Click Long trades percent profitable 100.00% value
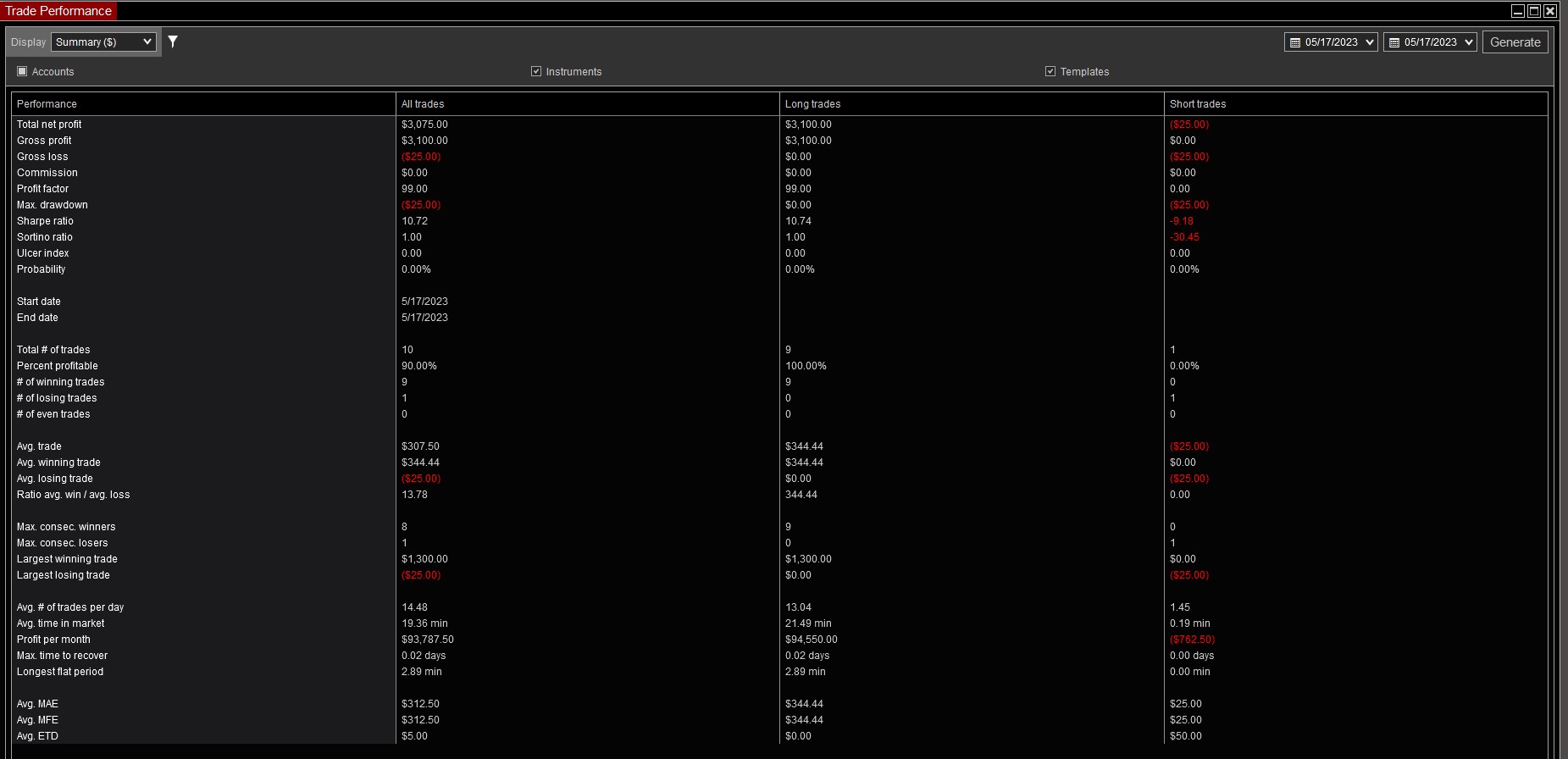Screen dimensions: 1568x759 click(x=806, y=366)
